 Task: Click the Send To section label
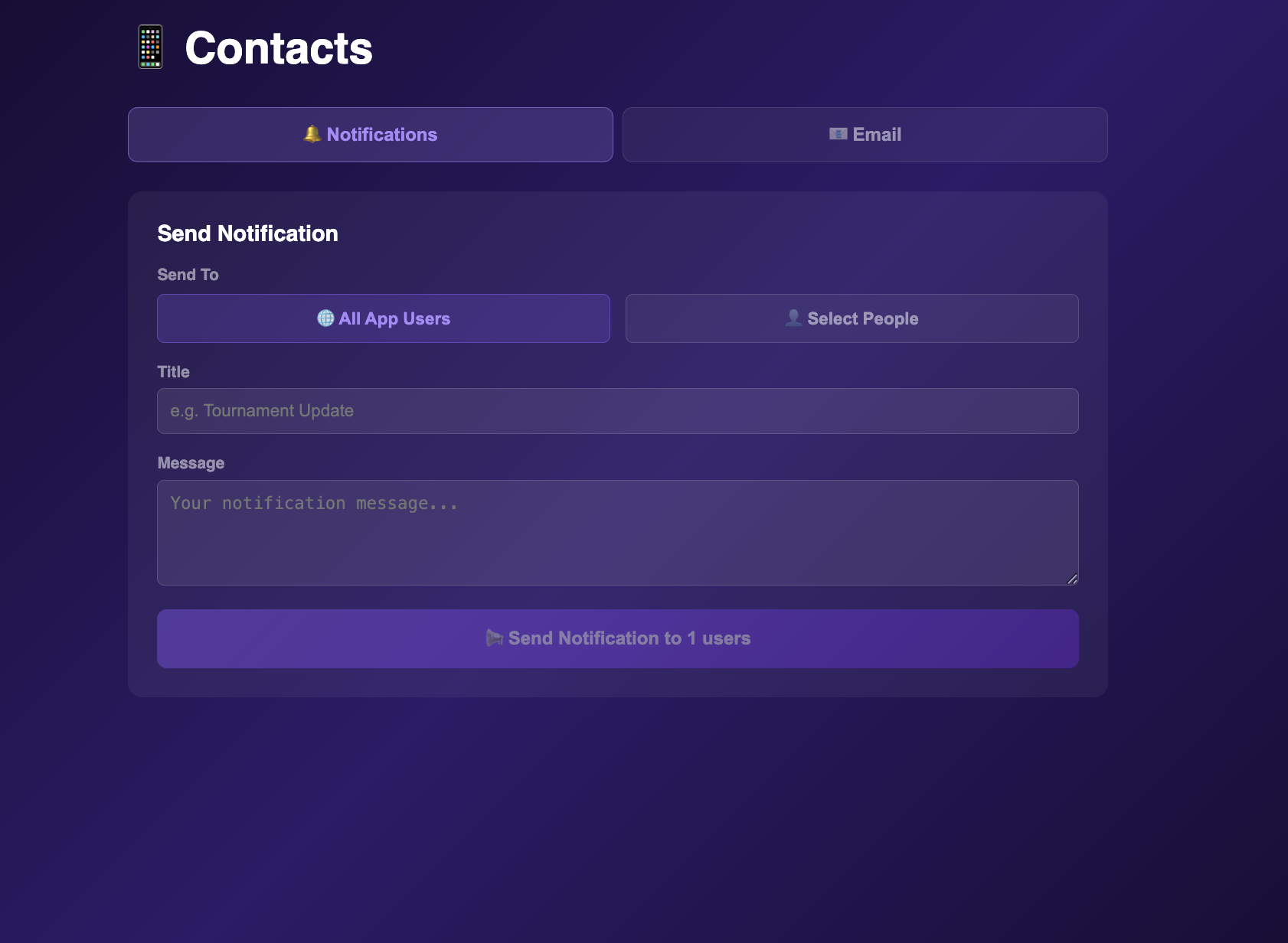click(x=188, y=274)
